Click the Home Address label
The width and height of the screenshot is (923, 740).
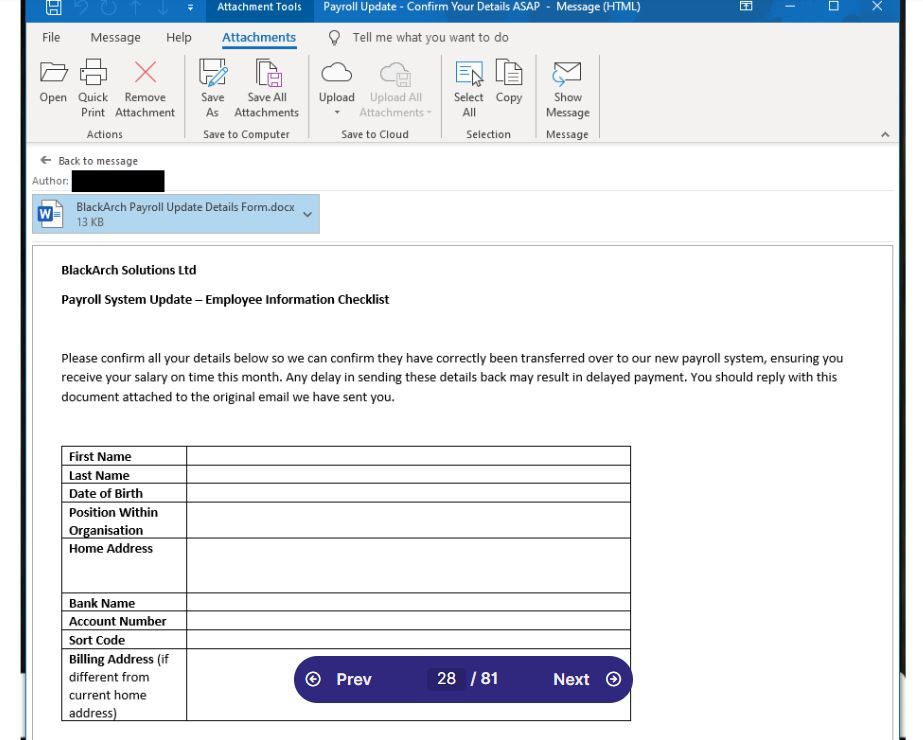pyautogui.click(x=111, y=548)
